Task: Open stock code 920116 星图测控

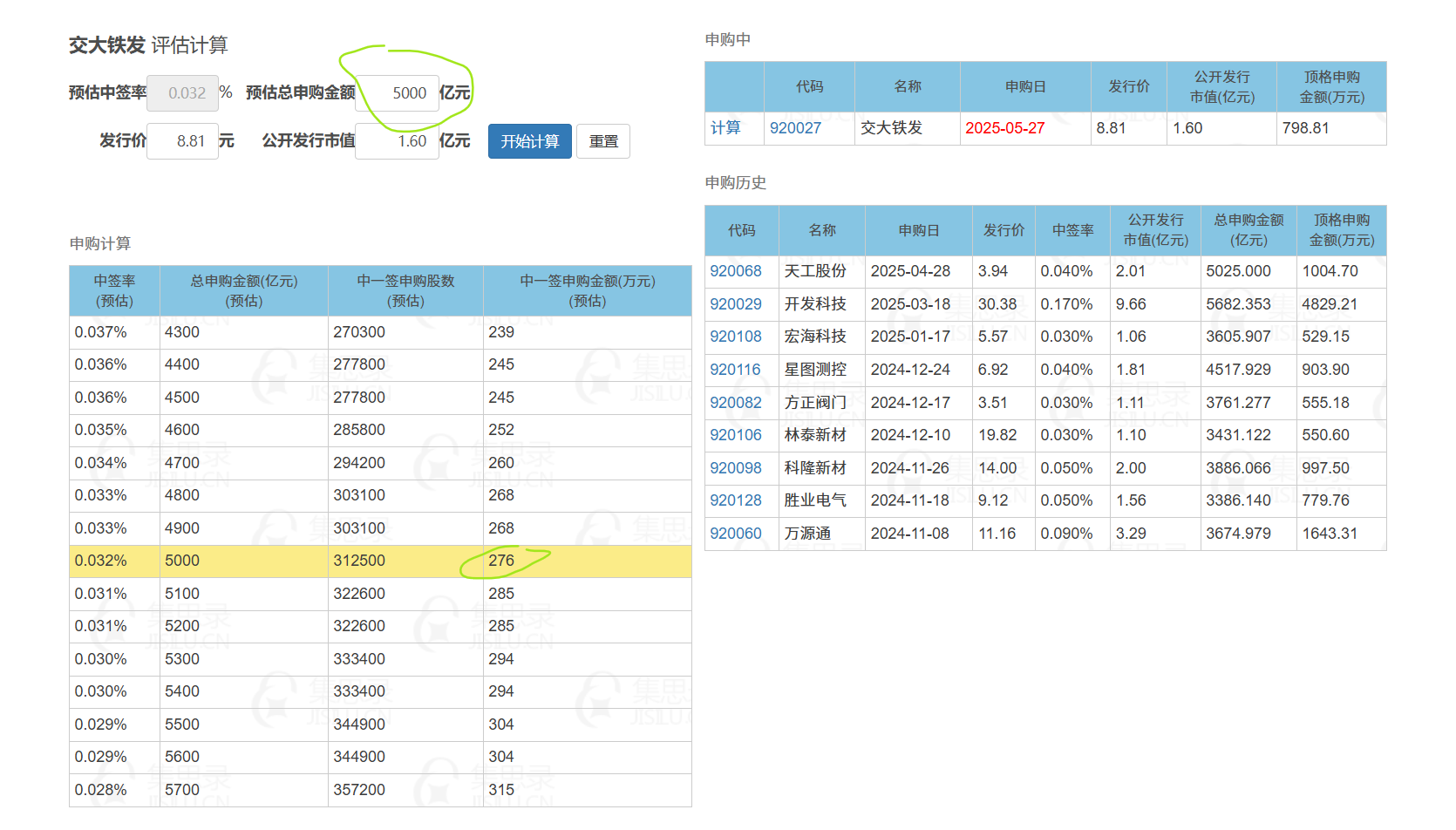Action: [x=735, y=370]
